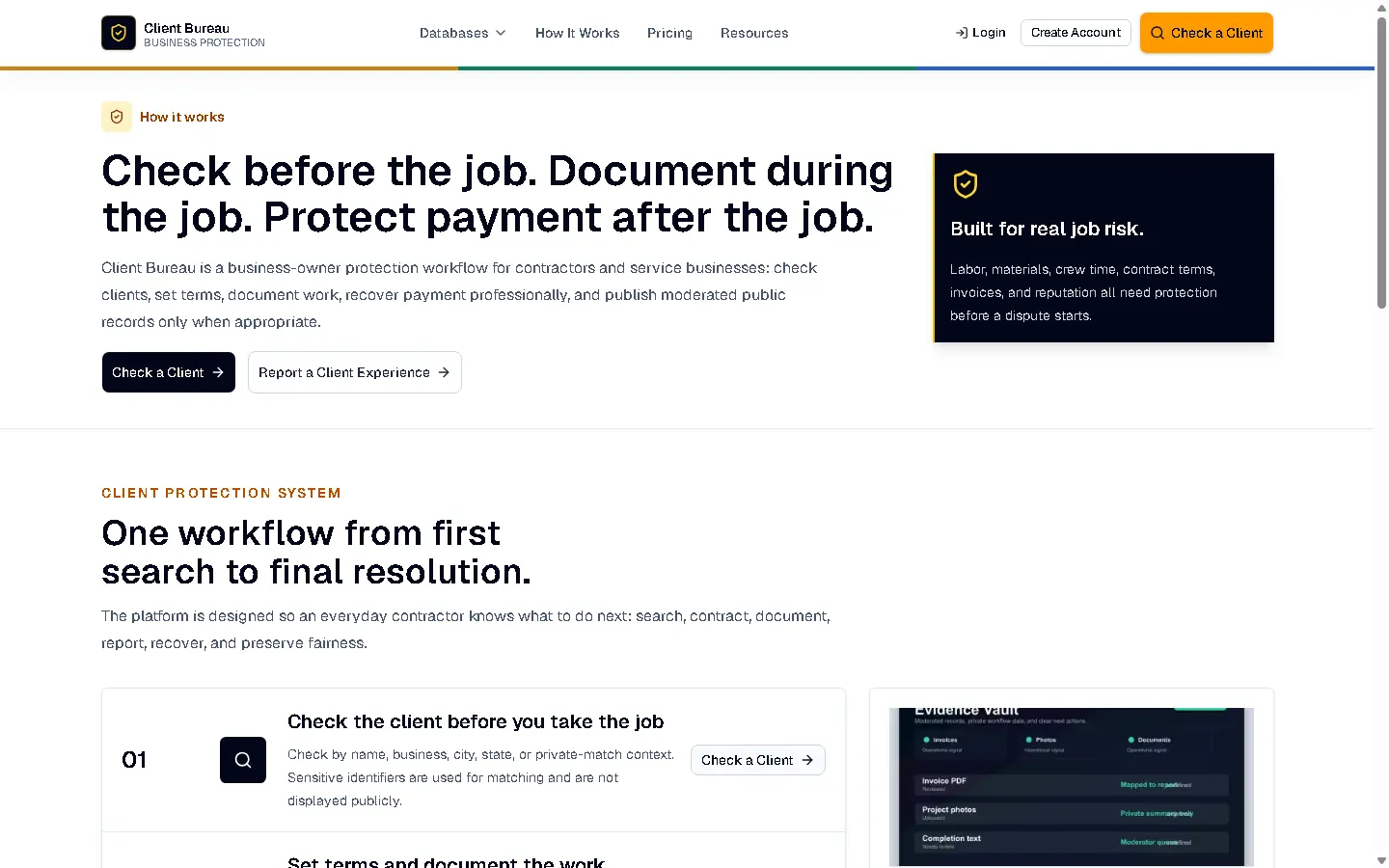
Task: Click the main hero headline text
Action: point(498,194)
